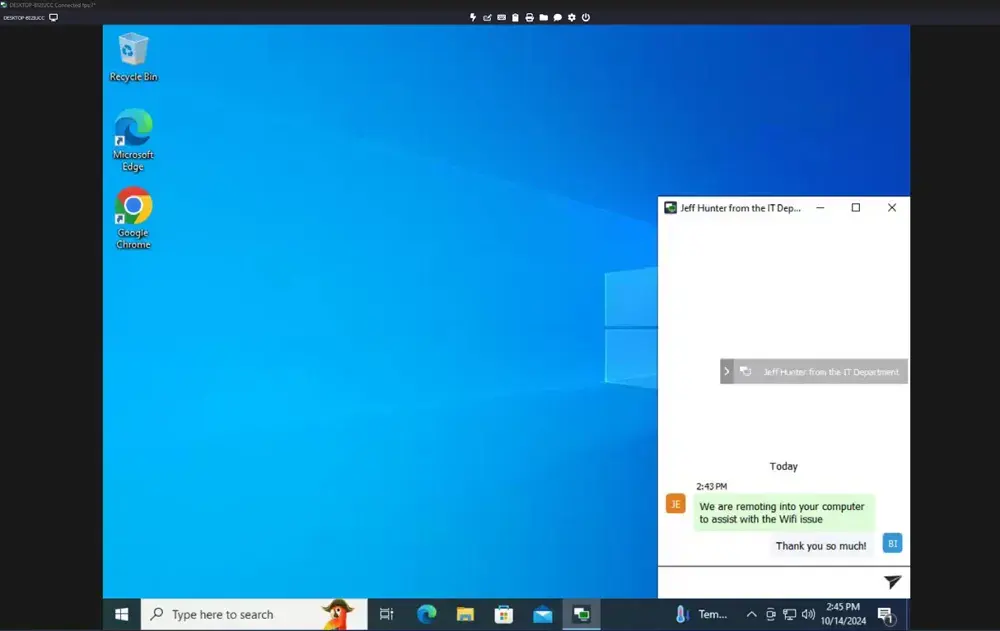
Task: Click the screens icon in the gray session bar
Action: click(746, 371)
